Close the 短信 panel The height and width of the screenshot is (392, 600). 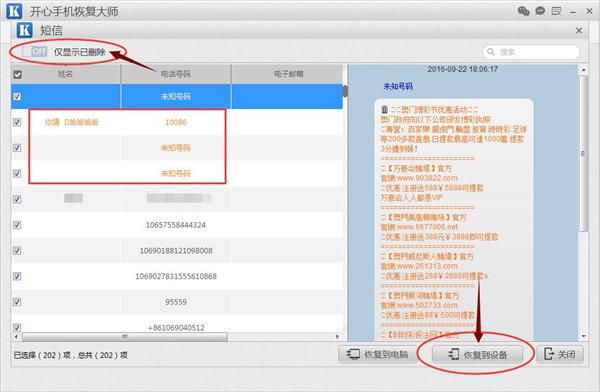pyautogui.click(x=579, y=30)
